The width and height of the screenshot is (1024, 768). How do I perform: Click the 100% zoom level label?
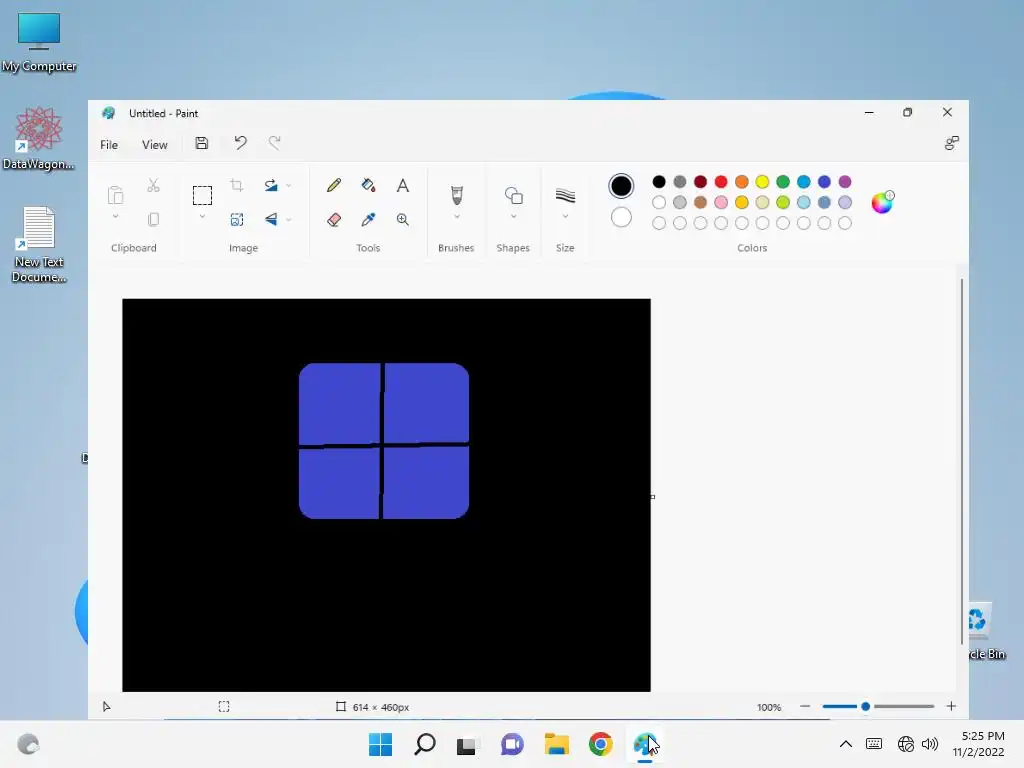(x=769, y=707)
